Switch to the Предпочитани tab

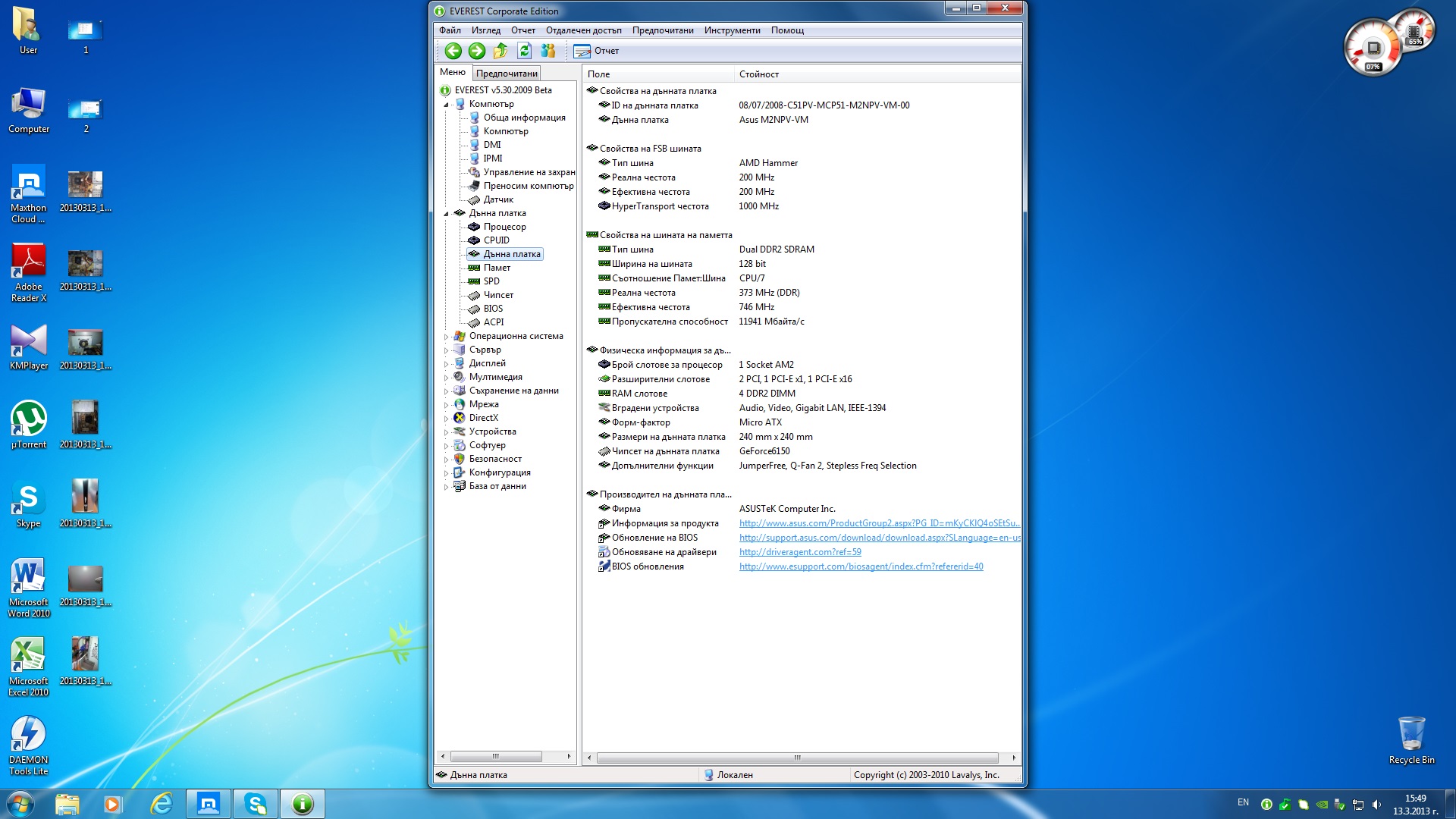pyautogui.click(x=507, y=74)
